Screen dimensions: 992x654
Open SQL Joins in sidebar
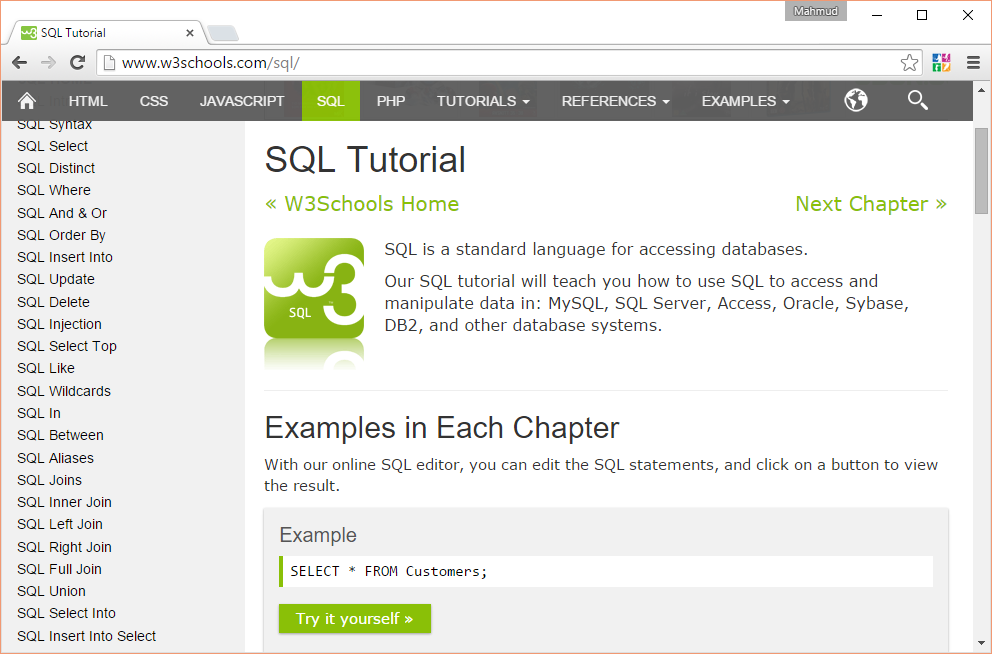(49, 480)
